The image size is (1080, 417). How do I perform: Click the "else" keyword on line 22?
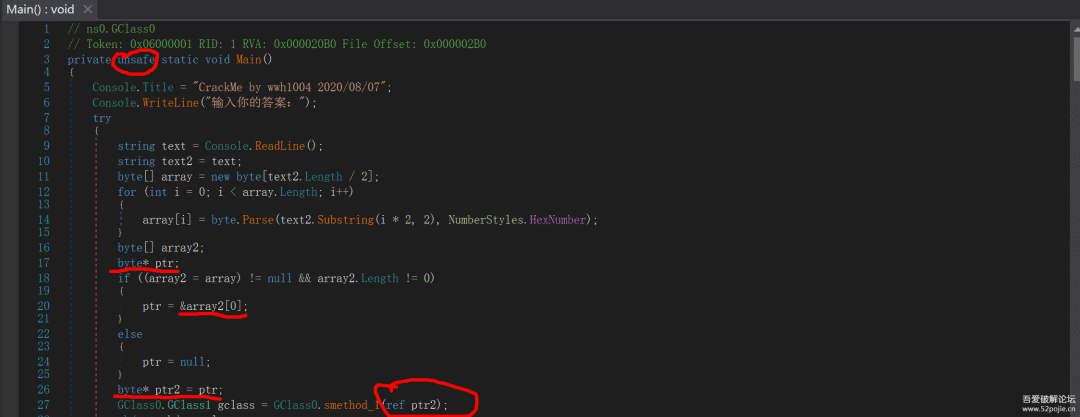129,334
